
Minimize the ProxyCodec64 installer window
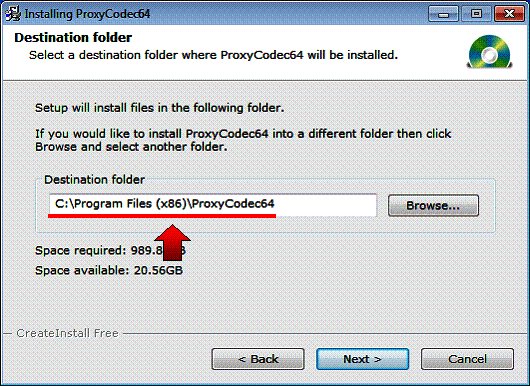(x=443, y=14)
